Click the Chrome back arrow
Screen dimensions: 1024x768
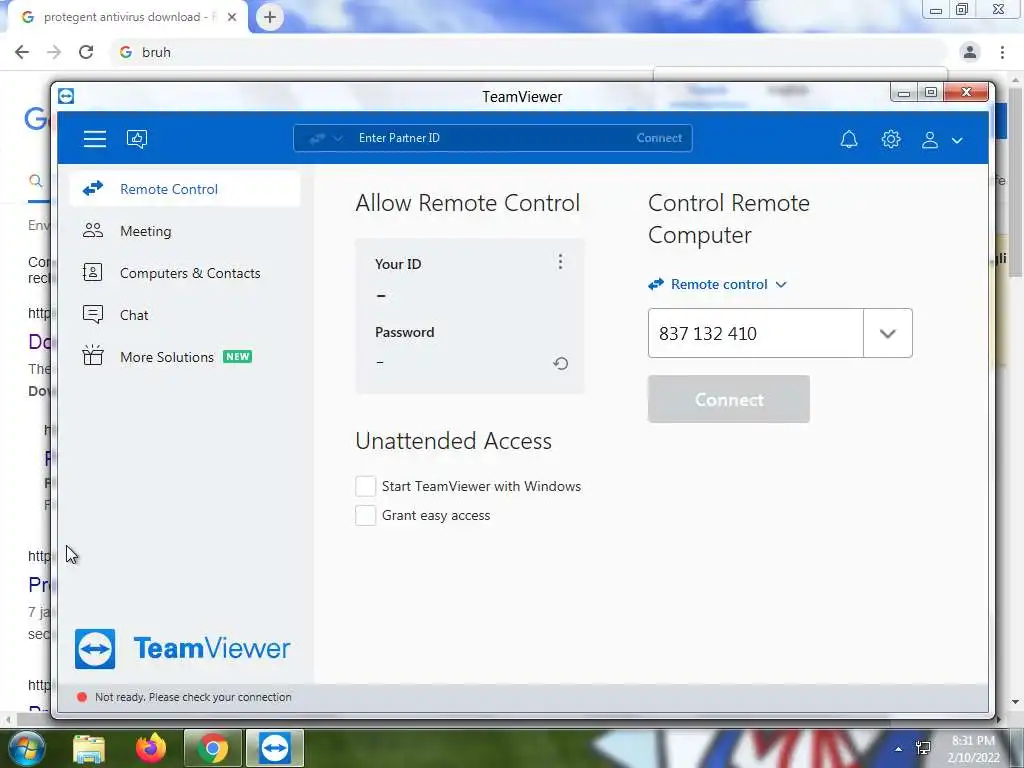(22, 52)
